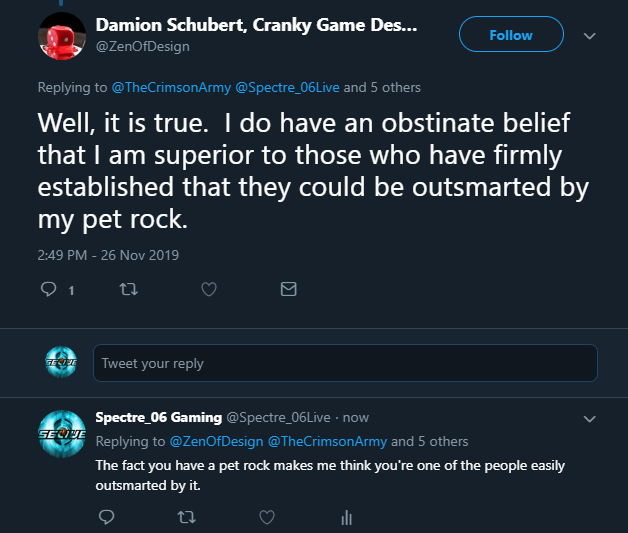
Task: View tweet activity analytics bar icon
Action: [x=346, y=517]
